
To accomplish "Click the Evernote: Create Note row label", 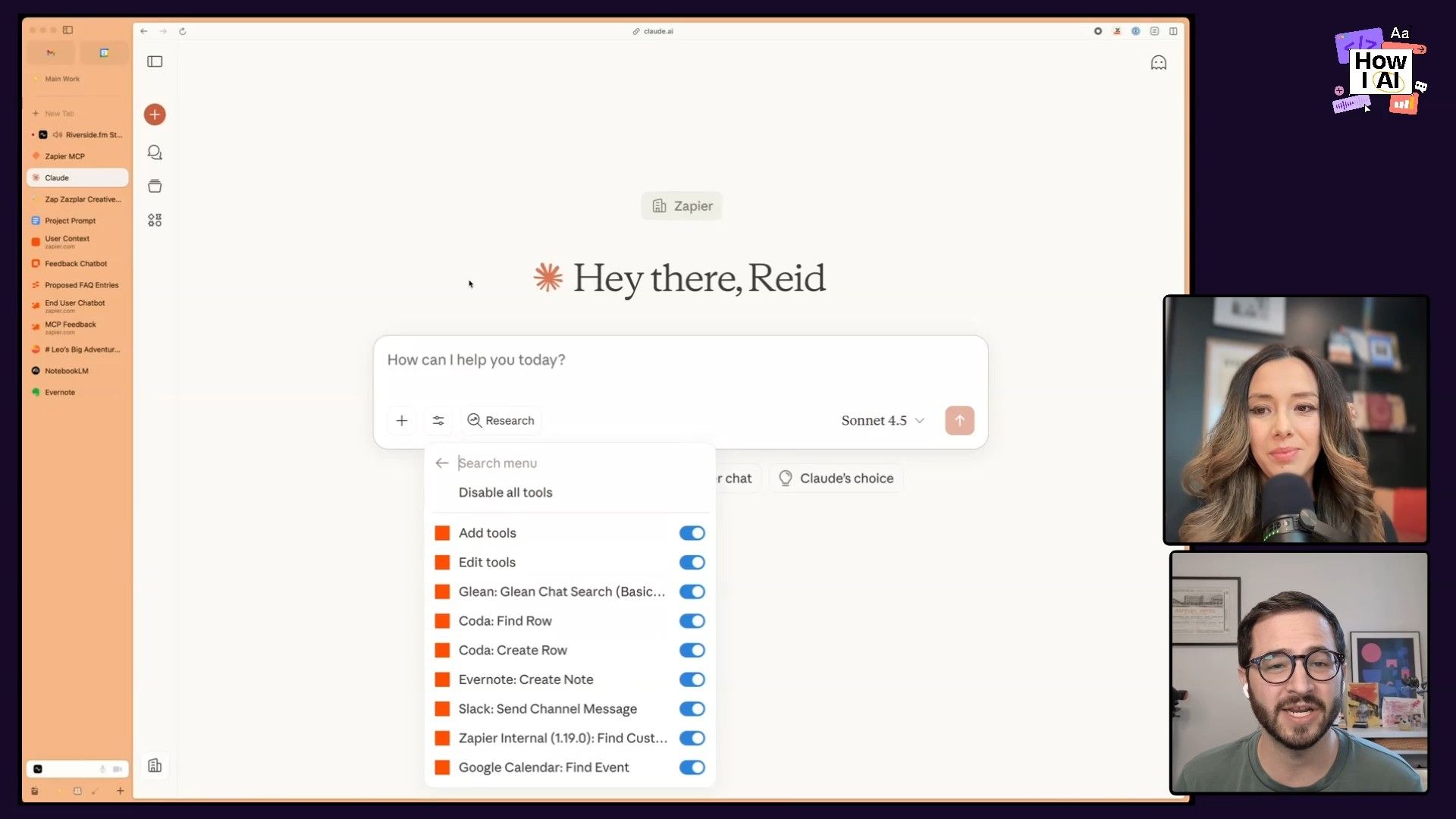I will (526, 679).
